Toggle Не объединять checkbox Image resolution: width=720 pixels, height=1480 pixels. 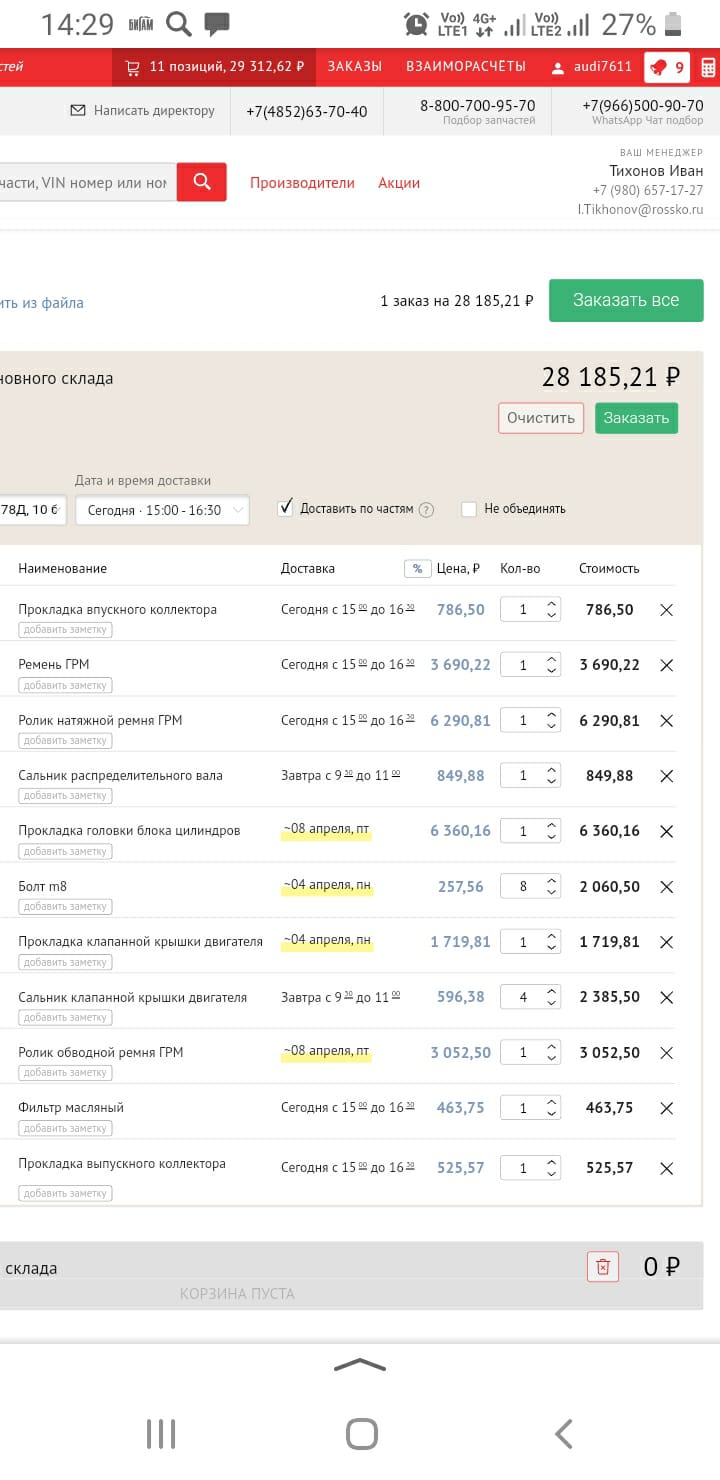point(469,509)
